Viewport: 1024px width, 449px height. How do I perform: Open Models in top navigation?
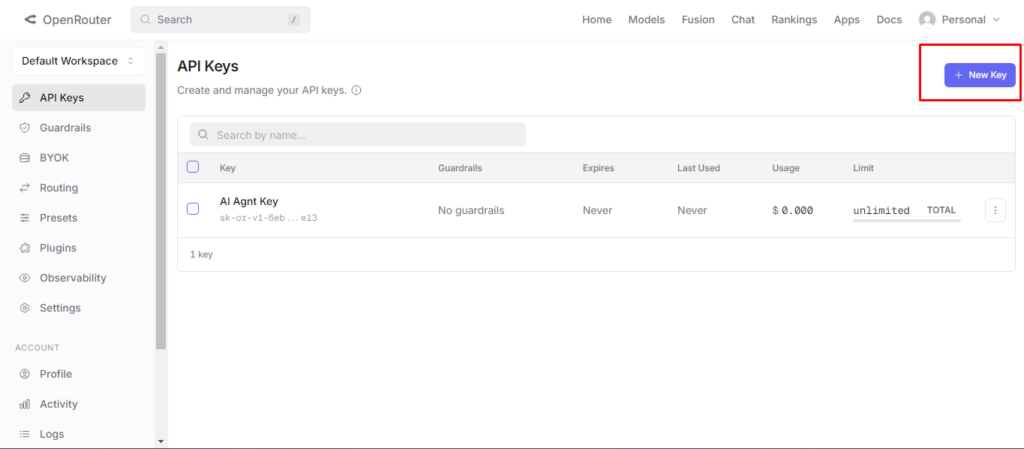(x=647, y=20)
